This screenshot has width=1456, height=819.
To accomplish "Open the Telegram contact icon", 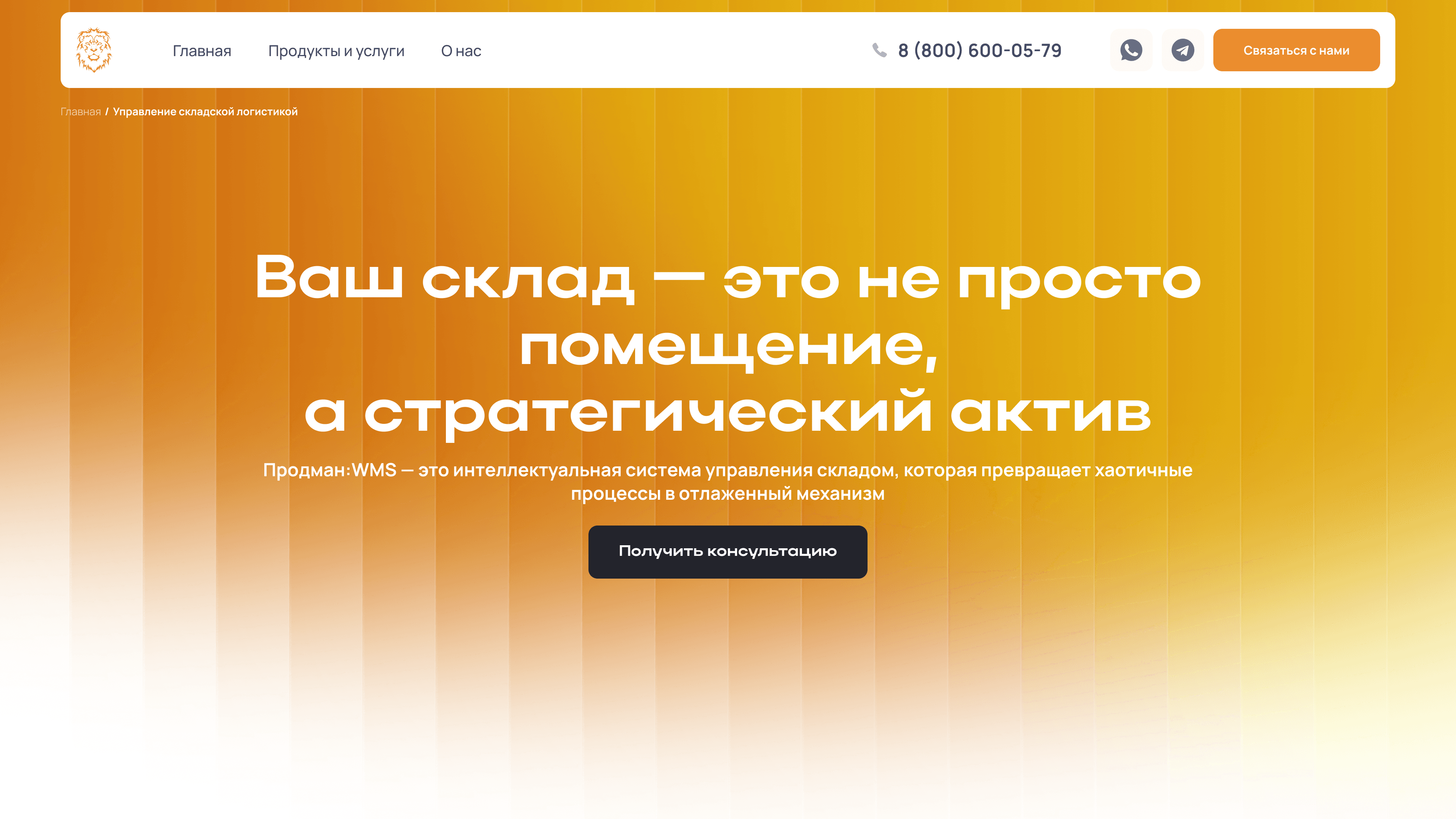I will [1183, 50].
